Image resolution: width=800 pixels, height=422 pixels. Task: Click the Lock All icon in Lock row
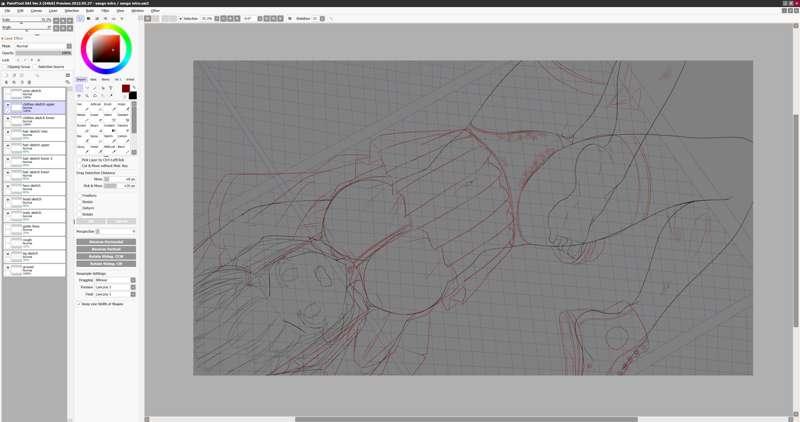click(x=38, y=60)
